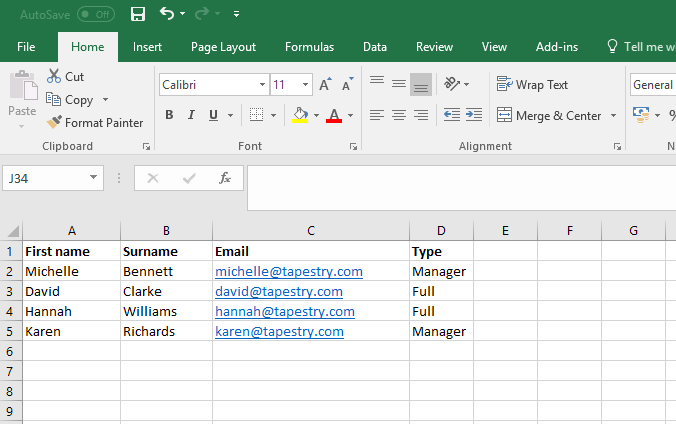
Task: Click Wrap Text button
Action: click(532, 85)
